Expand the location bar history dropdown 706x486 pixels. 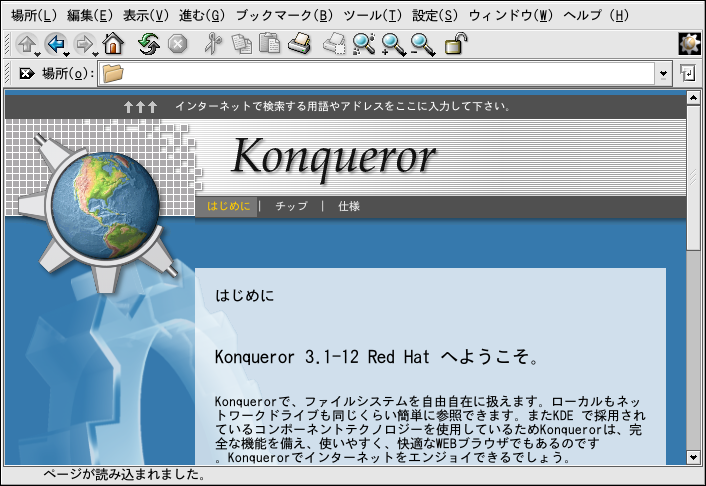664,73
